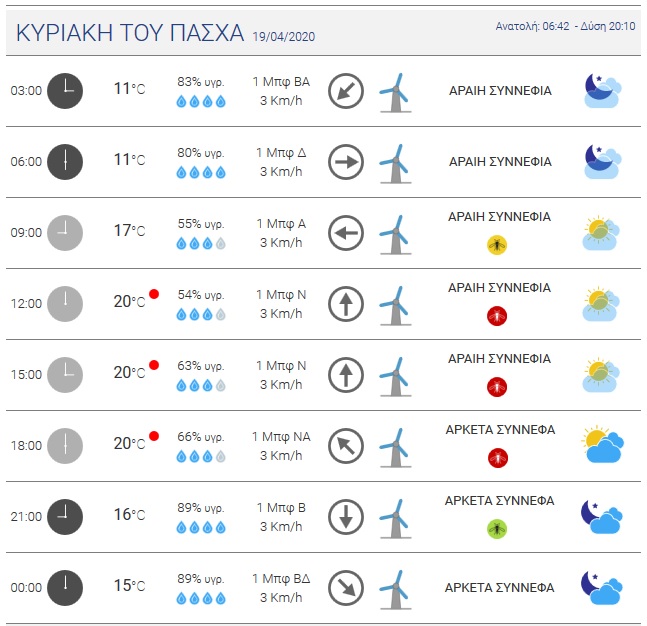Click the east-pointing wind arrow at 06:00
Viewport: 647px width, 626px height.
[346, 162]
